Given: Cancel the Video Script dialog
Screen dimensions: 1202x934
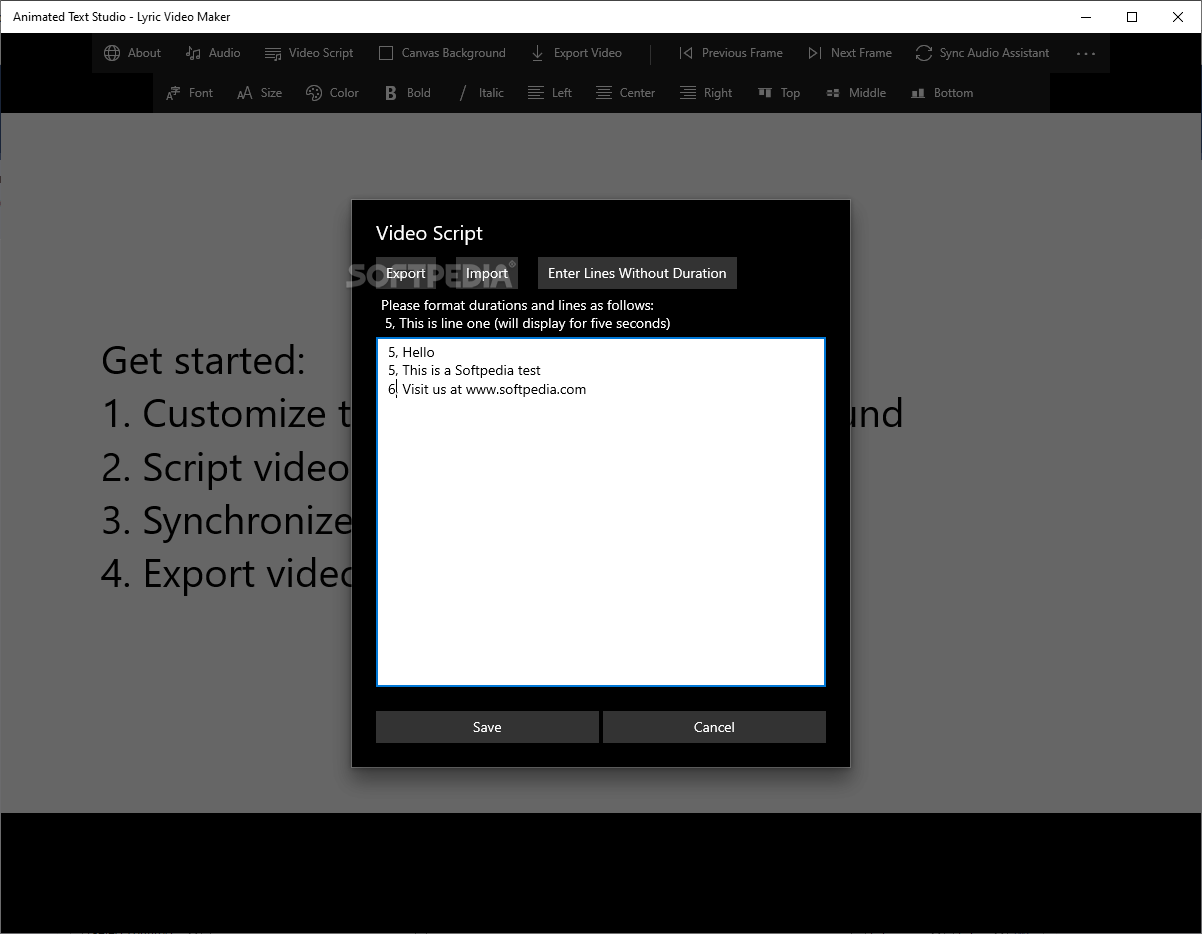Looking at the screenshot, I should 714,727.
